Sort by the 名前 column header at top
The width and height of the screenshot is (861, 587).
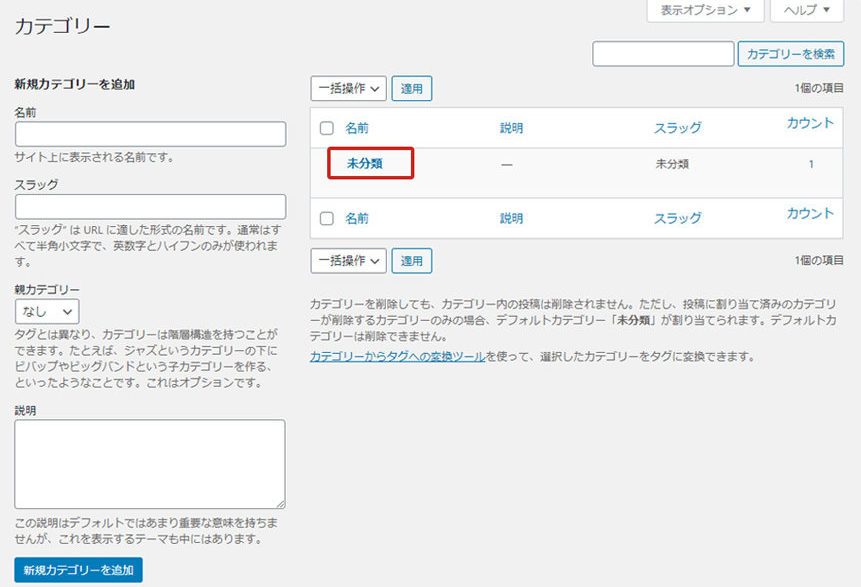[x=357, y=128]
